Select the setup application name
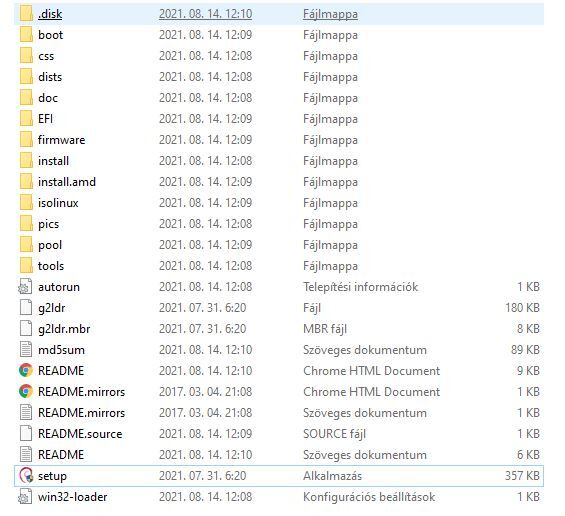Viewport: 565px width, 516px height. click(53, 476)
